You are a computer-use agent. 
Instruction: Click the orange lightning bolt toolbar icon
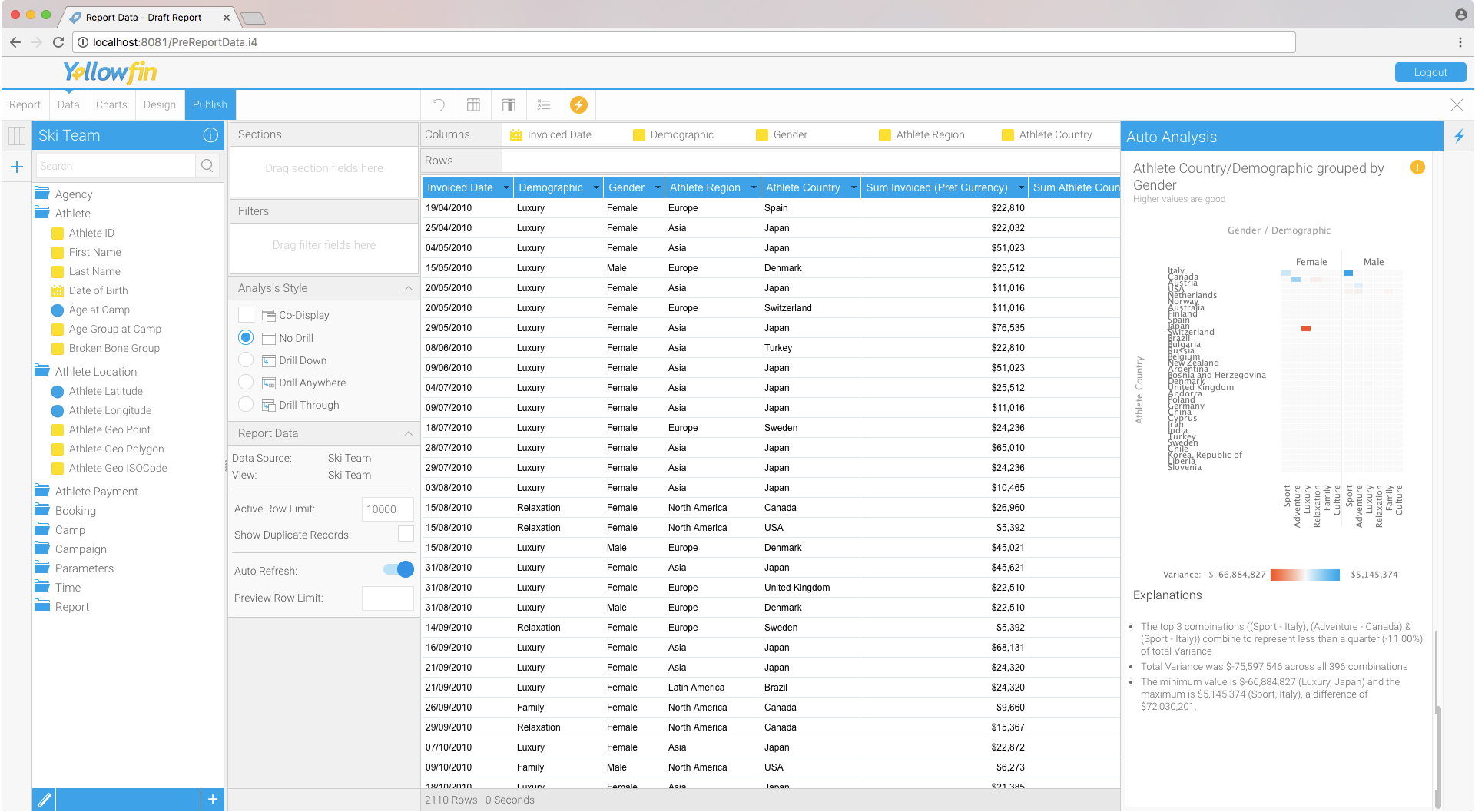578,104
